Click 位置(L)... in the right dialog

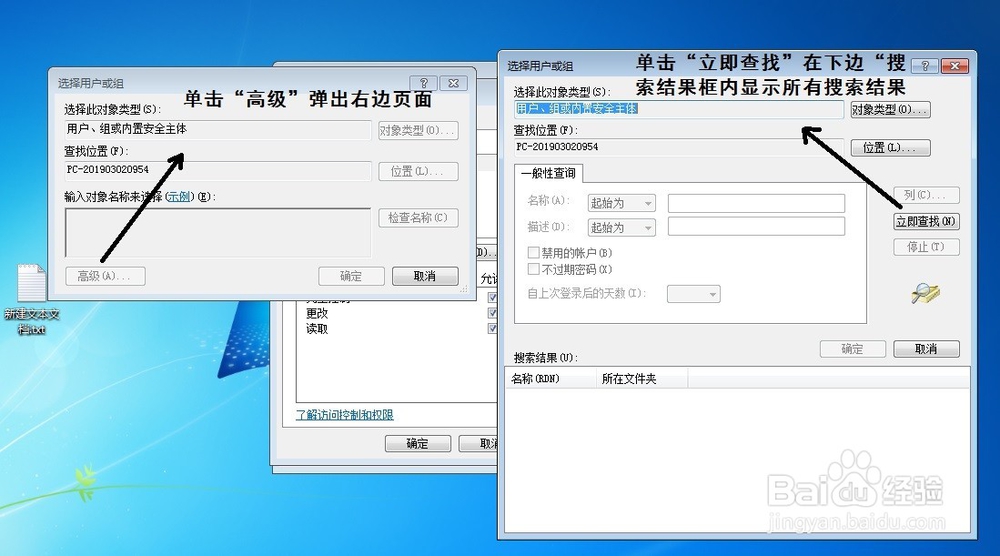[890, 148]
